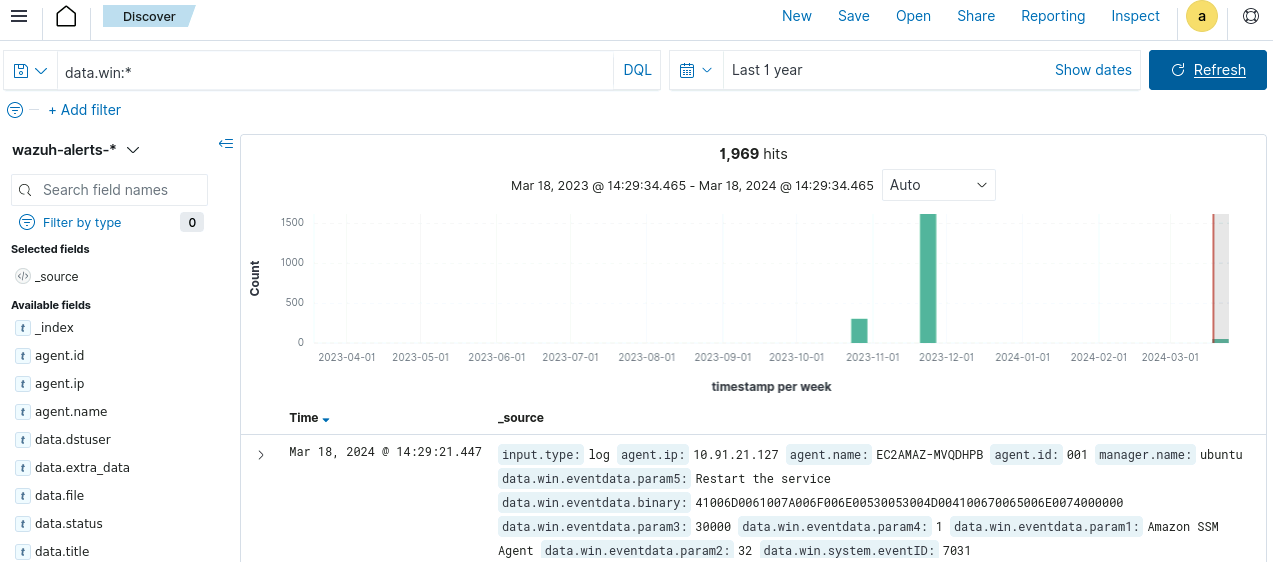The image size is (1273, 562).
Task: Open the hamburger navigation menu
Action: click(x=19, y=16)
